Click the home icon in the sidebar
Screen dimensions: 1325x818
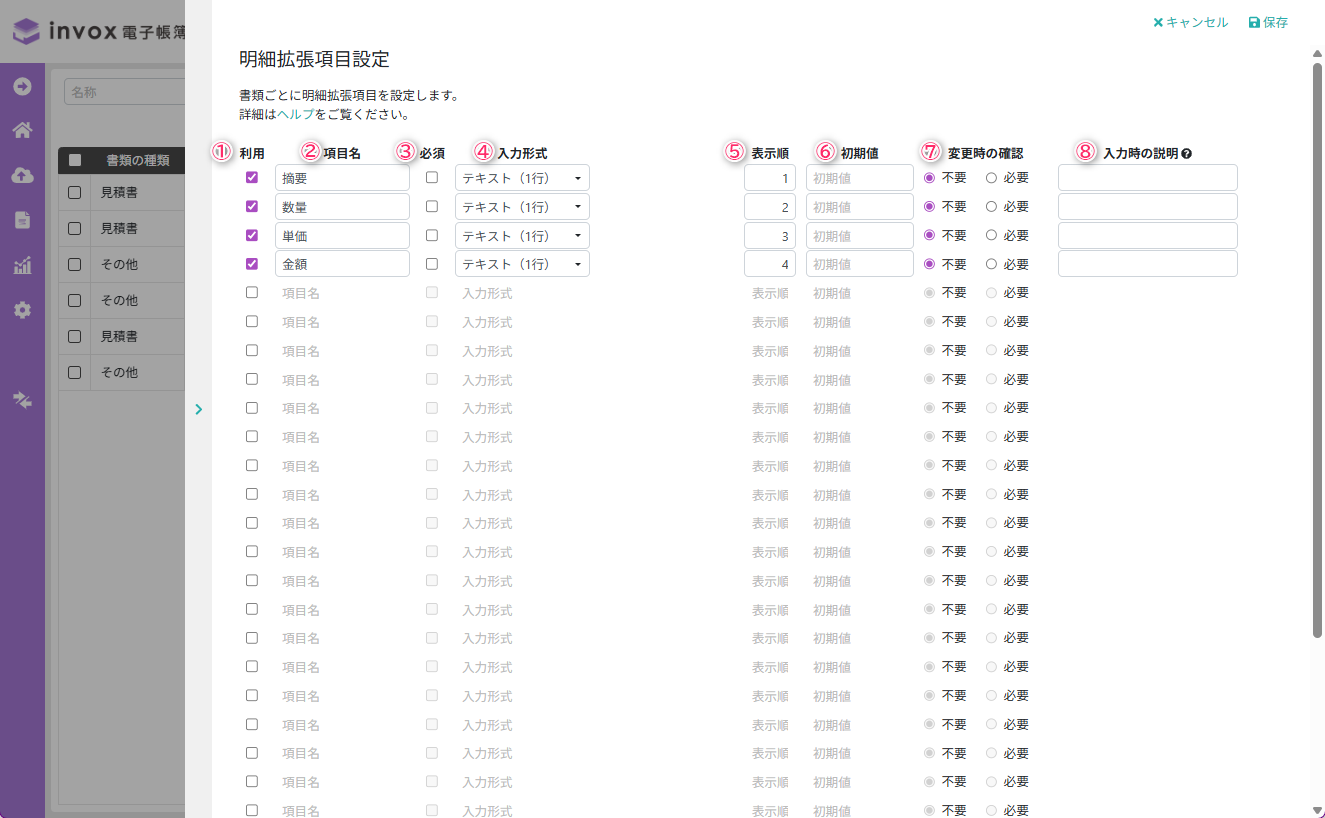(22, 130)
